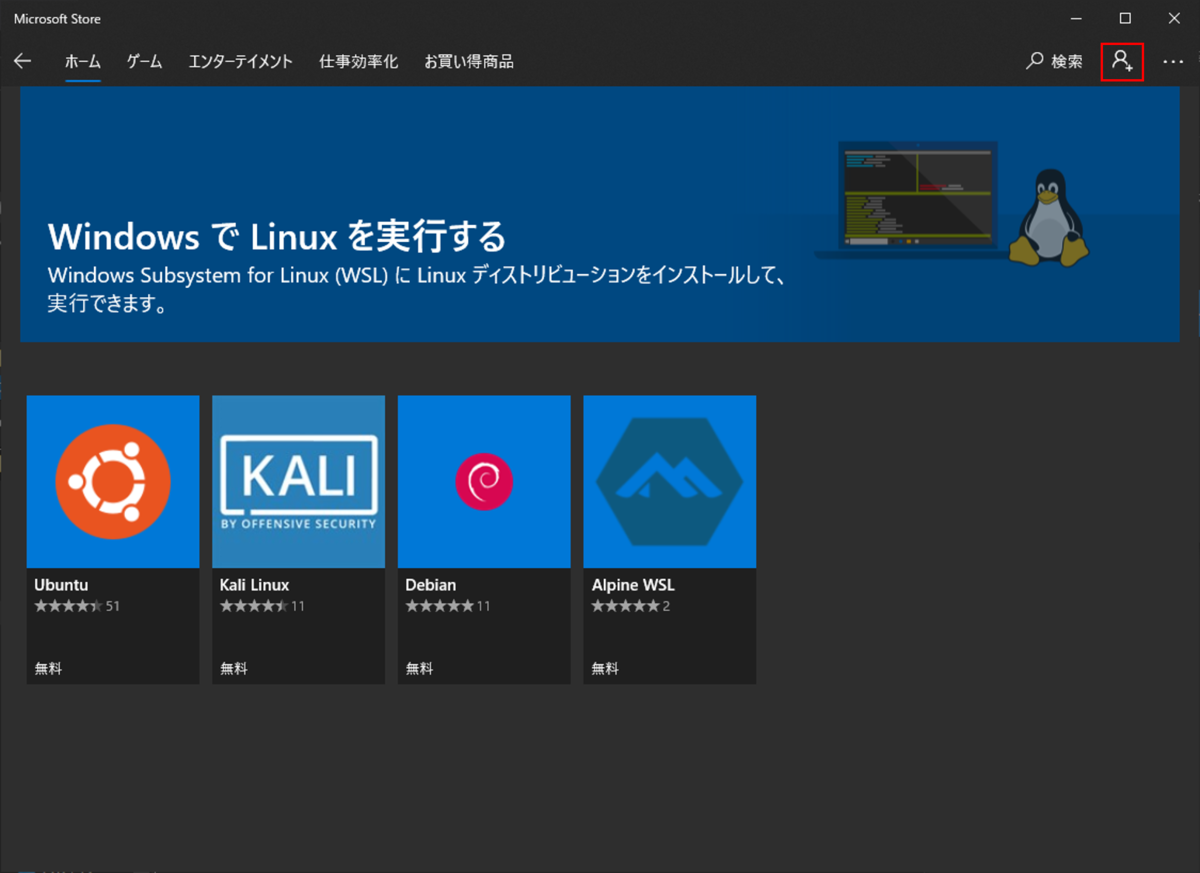Screen dimensions: 1200x873
Task: Click the Debian app name
Action: 431,585
